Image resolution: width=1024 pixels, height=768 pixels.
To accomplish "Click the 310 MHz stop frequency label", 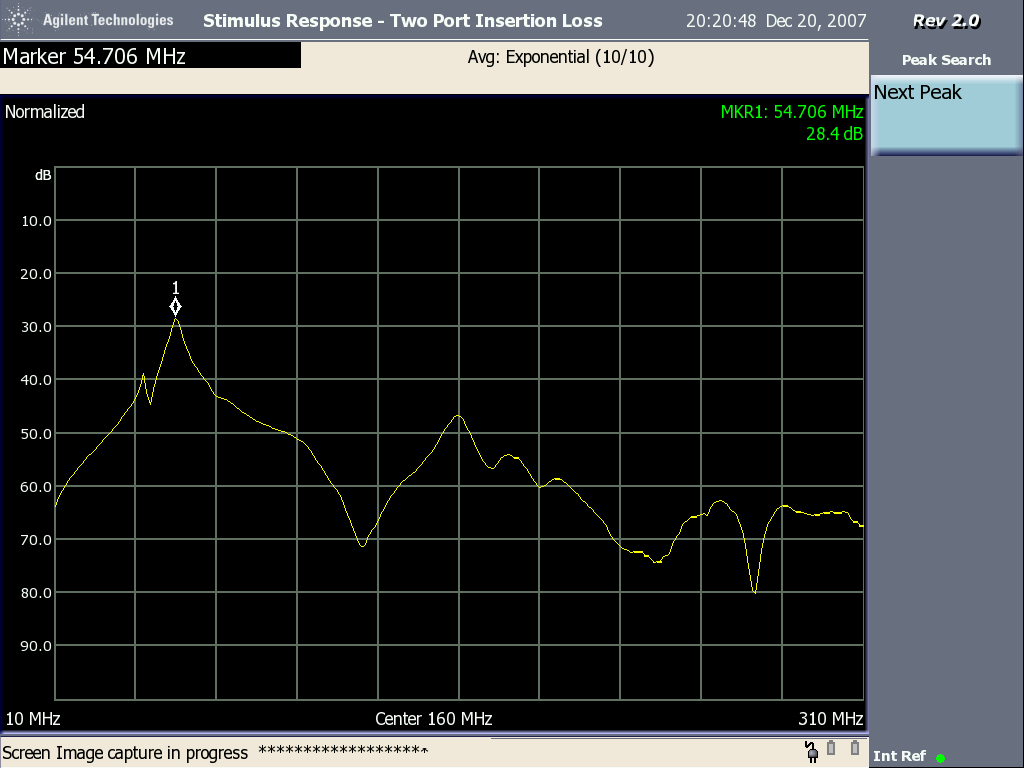I will (x=831, y=719).
